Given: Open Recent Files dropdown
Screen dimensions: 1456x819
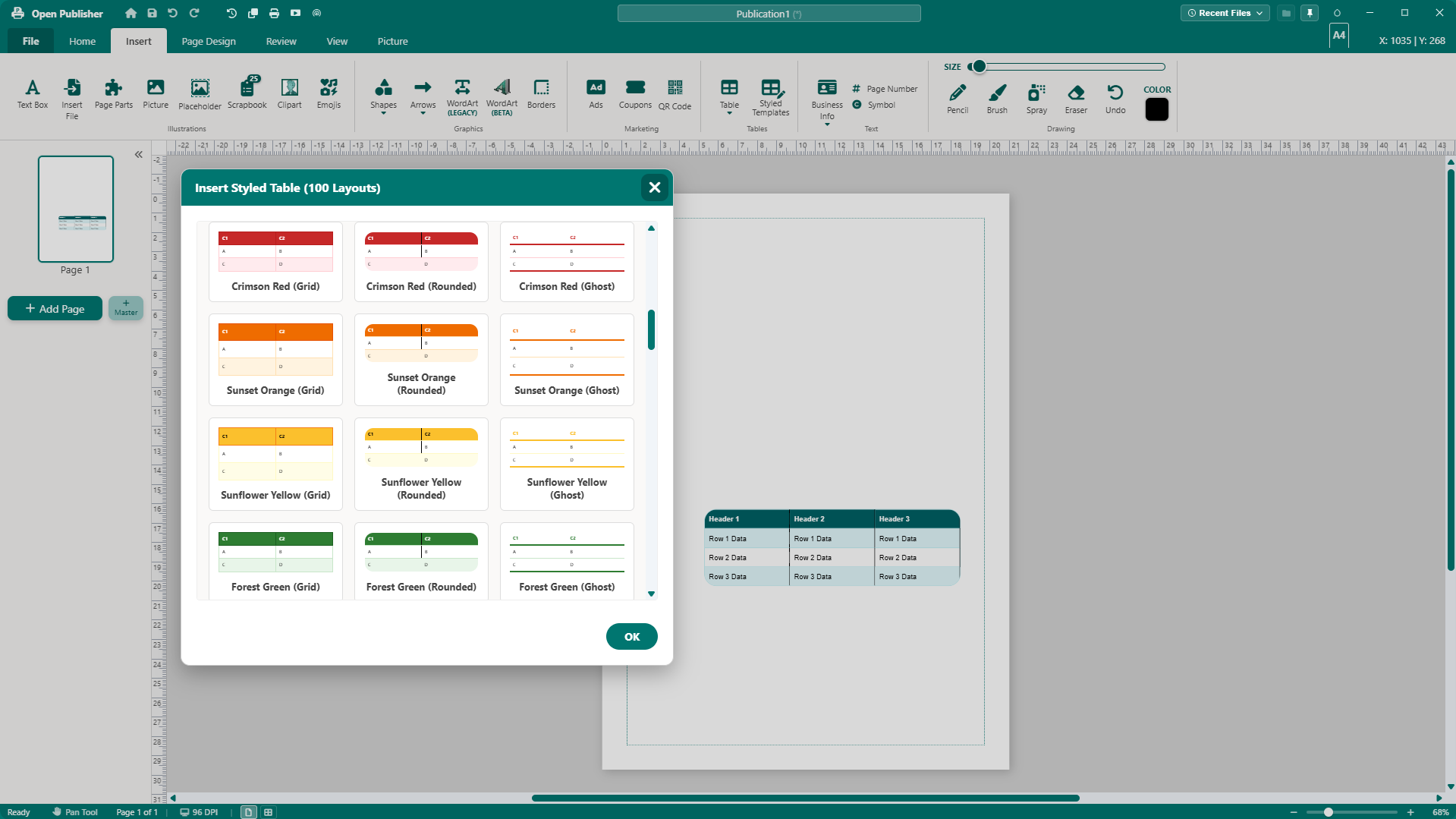Looking at the screenshot, I should 1225,13.
